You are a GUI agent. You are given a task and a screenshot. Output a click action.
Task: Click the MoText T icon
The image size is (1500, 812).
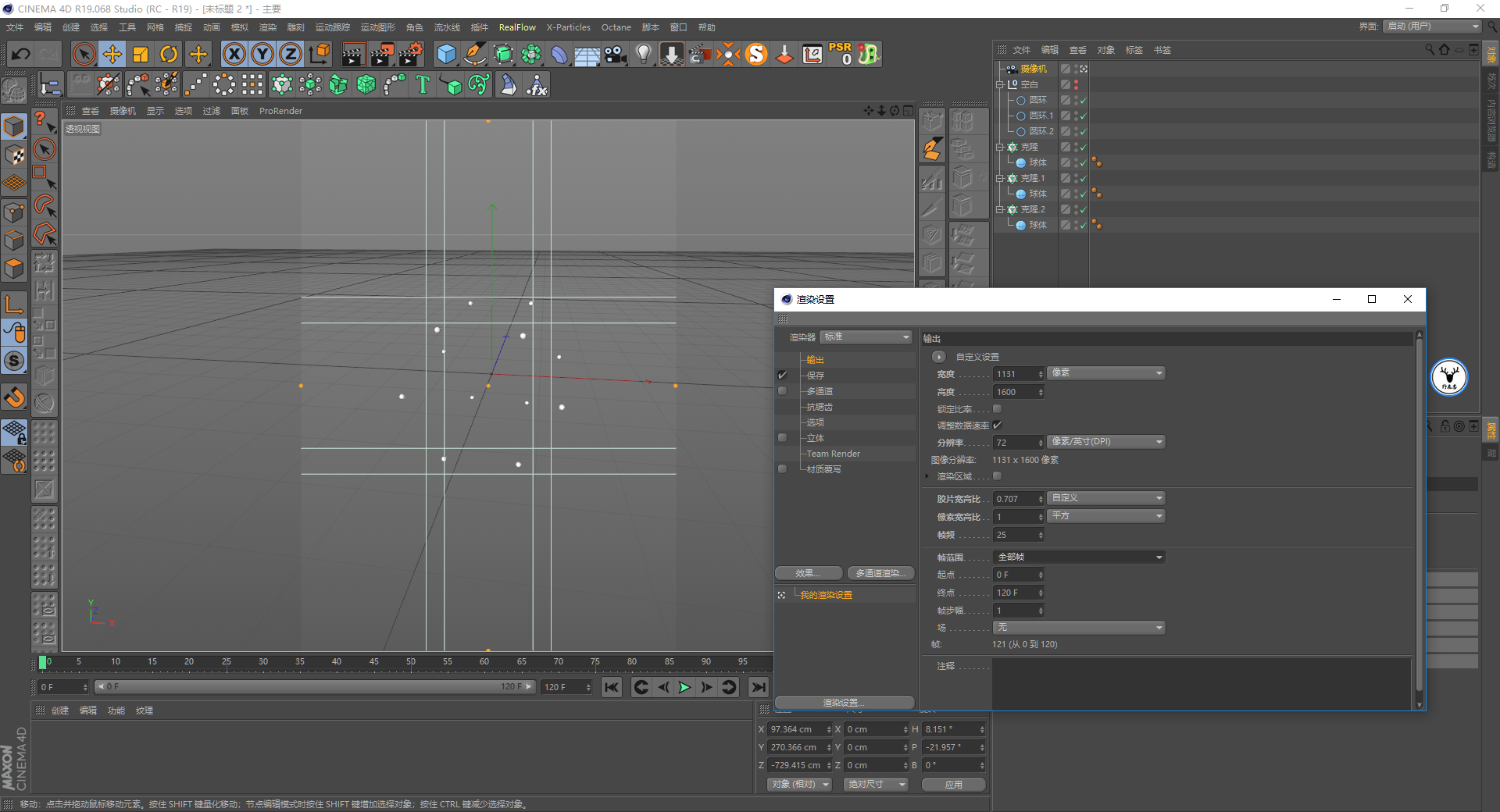[x=423, y=84]
